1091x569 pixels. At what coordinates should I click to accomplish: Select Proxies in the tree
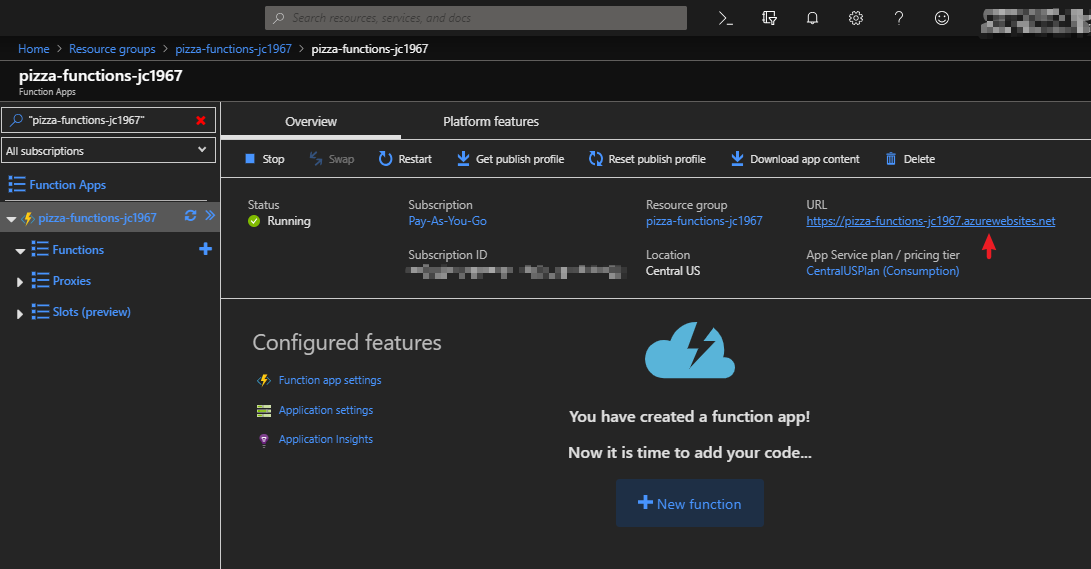(72, 281)
